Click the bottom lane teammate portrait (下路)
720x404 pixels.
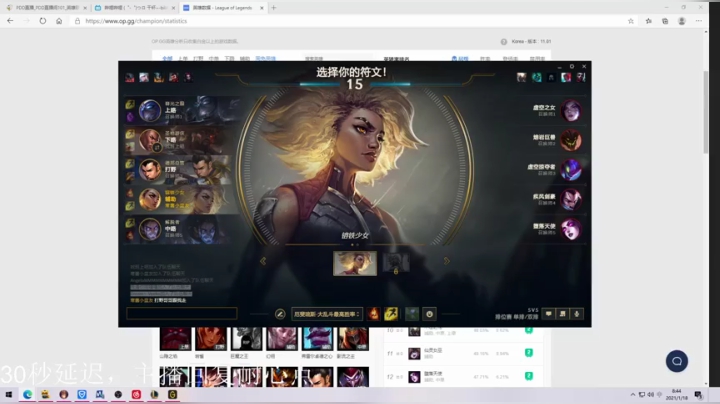click(150, 140)
